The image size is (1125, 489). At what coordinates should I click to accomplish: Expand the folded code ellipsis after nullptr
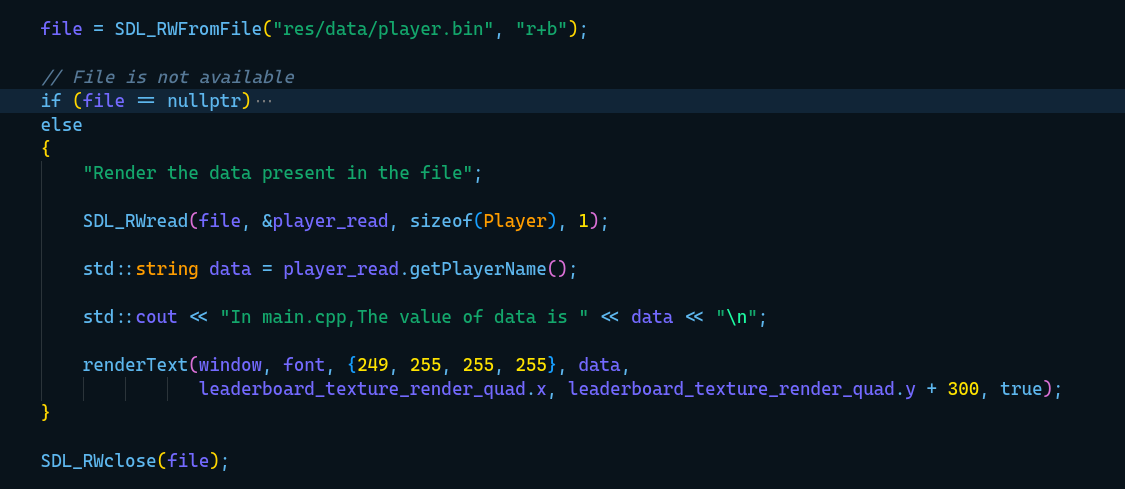coord(264,101)
